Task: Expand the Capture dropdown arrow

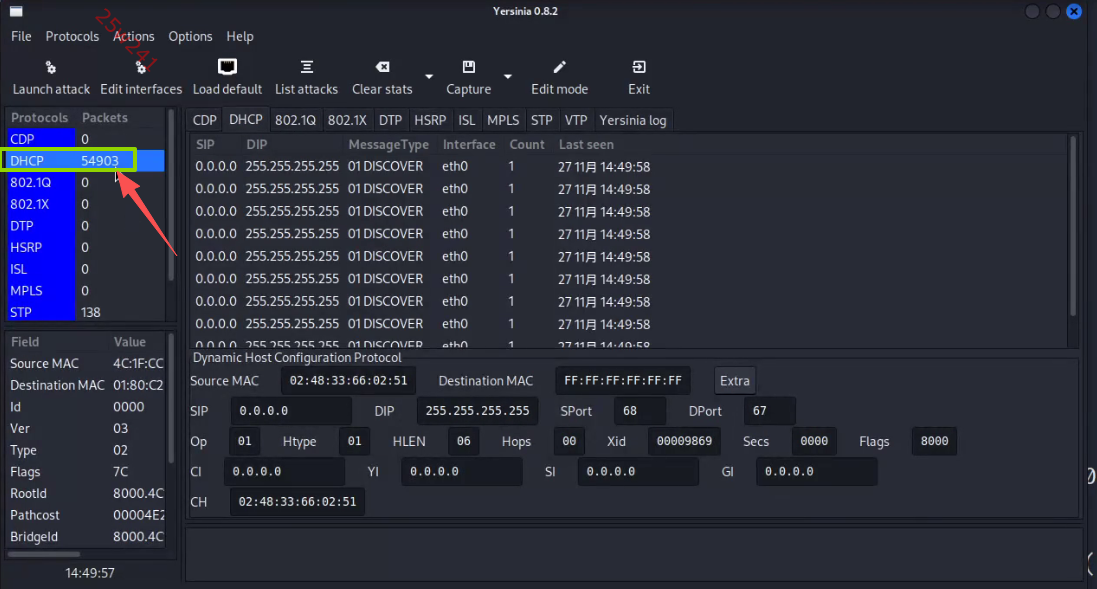Action: click(x=508, y=76)
